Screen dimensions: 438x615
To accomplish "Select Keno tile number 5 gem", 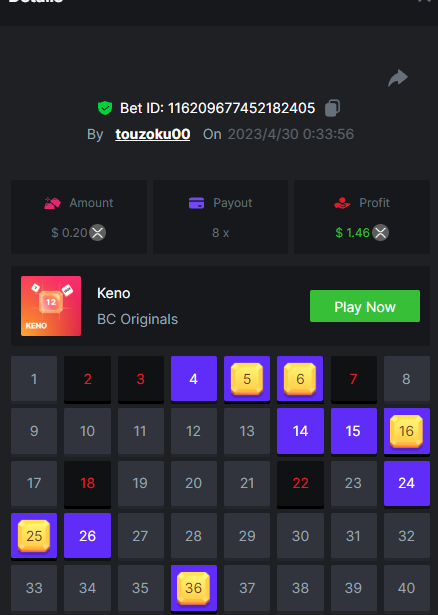I will [x=247, y=379].
